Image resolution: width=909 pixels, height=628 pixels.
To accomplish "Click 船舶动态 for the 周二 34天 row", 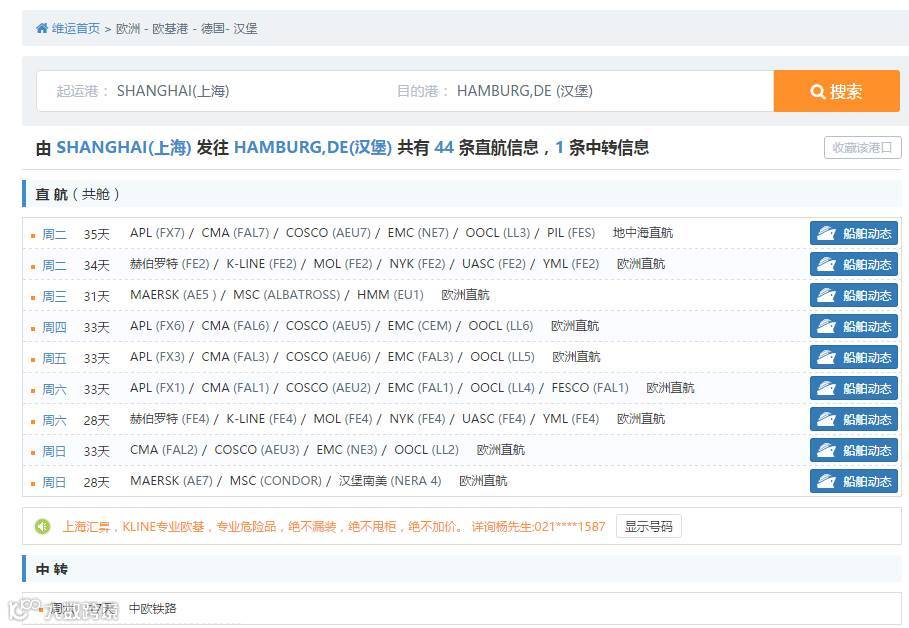I will click(853, 264).
